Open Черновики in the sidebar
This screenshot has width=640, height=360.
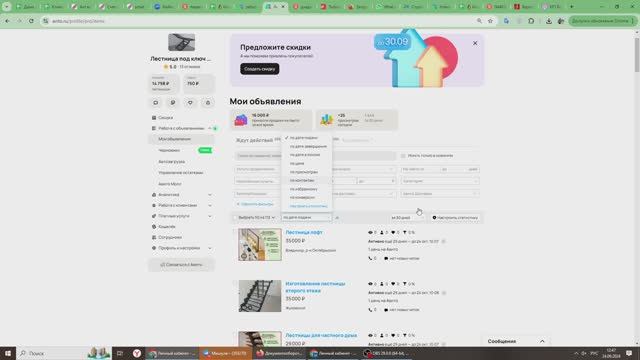pyautogui.click(x=169, y=150)
